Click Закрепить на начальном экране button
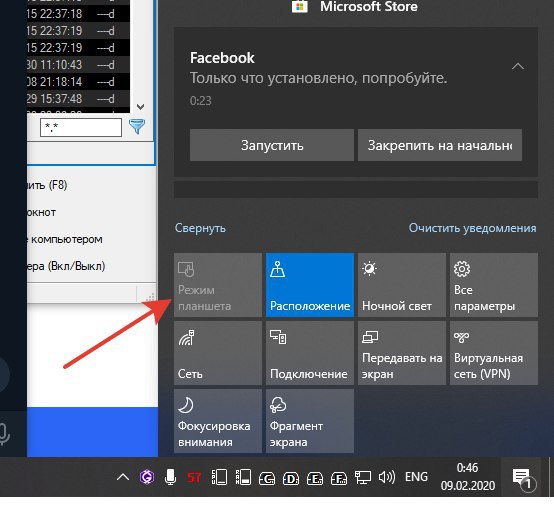 [440, 145]
